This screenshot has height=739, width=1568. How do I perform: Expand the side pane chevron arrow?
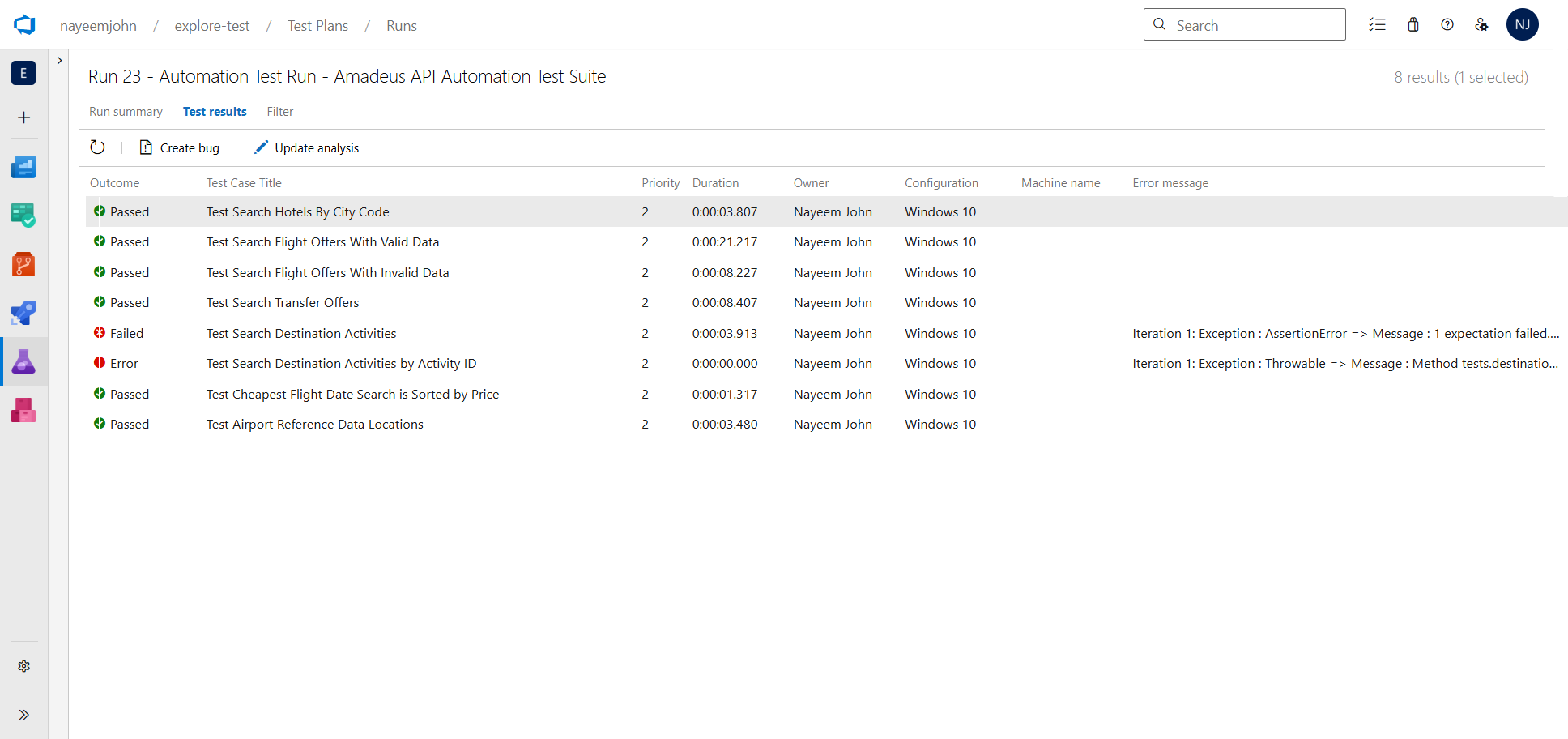point(59,61)
